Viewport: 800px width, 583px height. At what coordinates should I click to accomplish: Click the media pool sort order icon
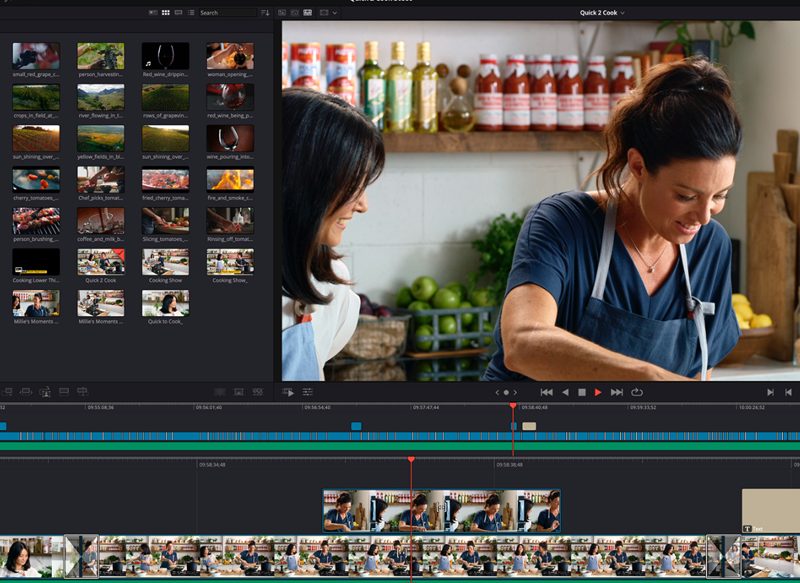pos(265,13)
